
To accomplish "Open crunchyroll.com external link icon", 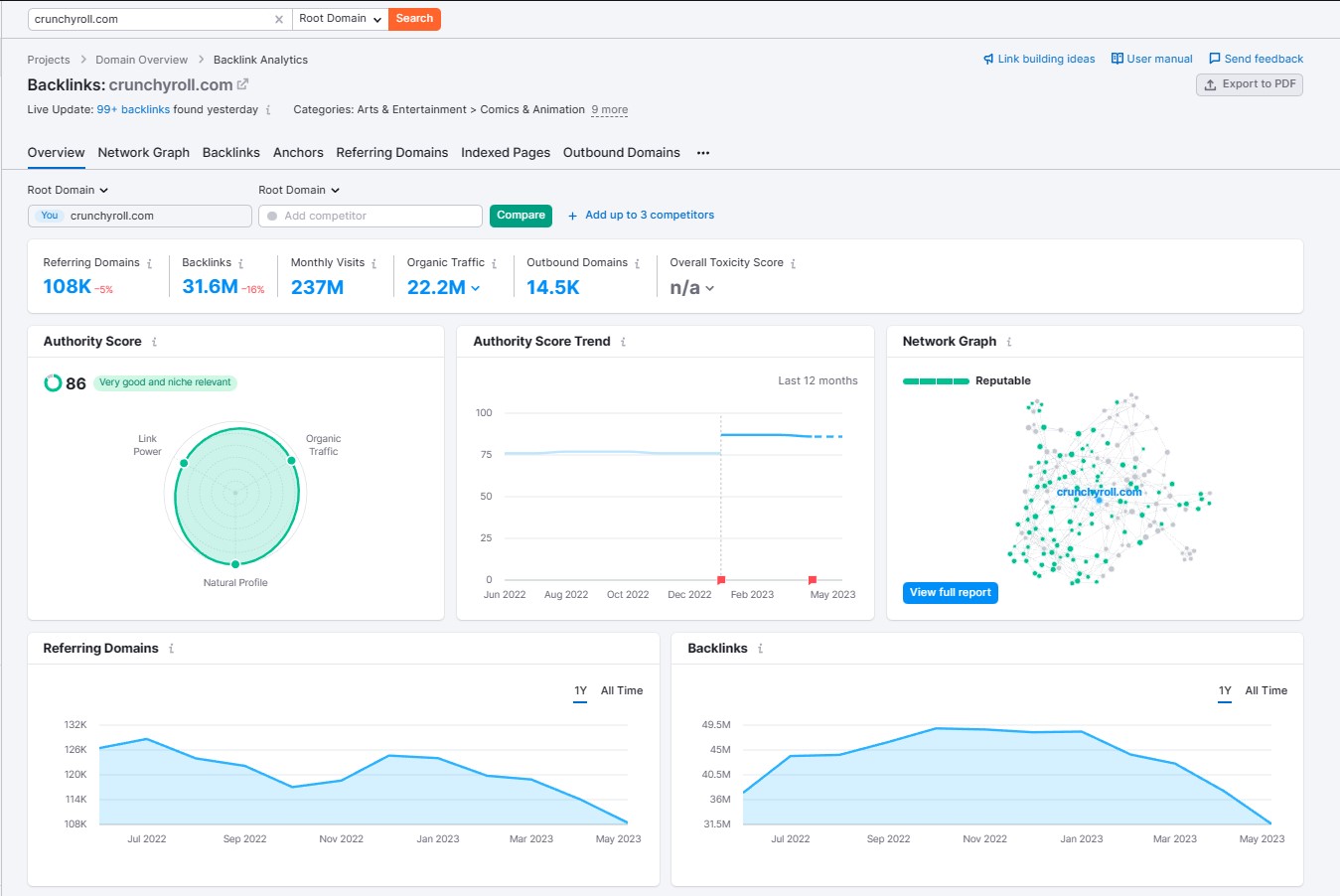I will (x=243, y=84).
